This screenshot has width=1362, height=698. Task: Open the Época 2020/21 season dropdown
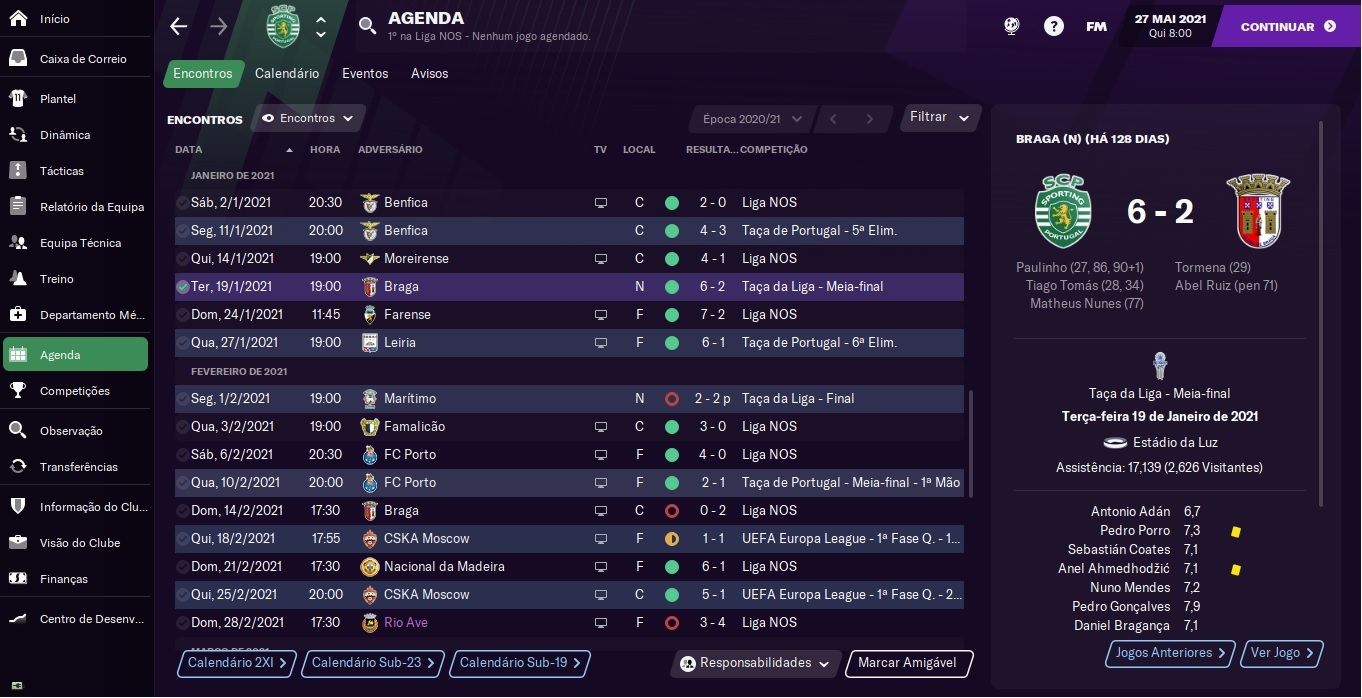point(750,119)
